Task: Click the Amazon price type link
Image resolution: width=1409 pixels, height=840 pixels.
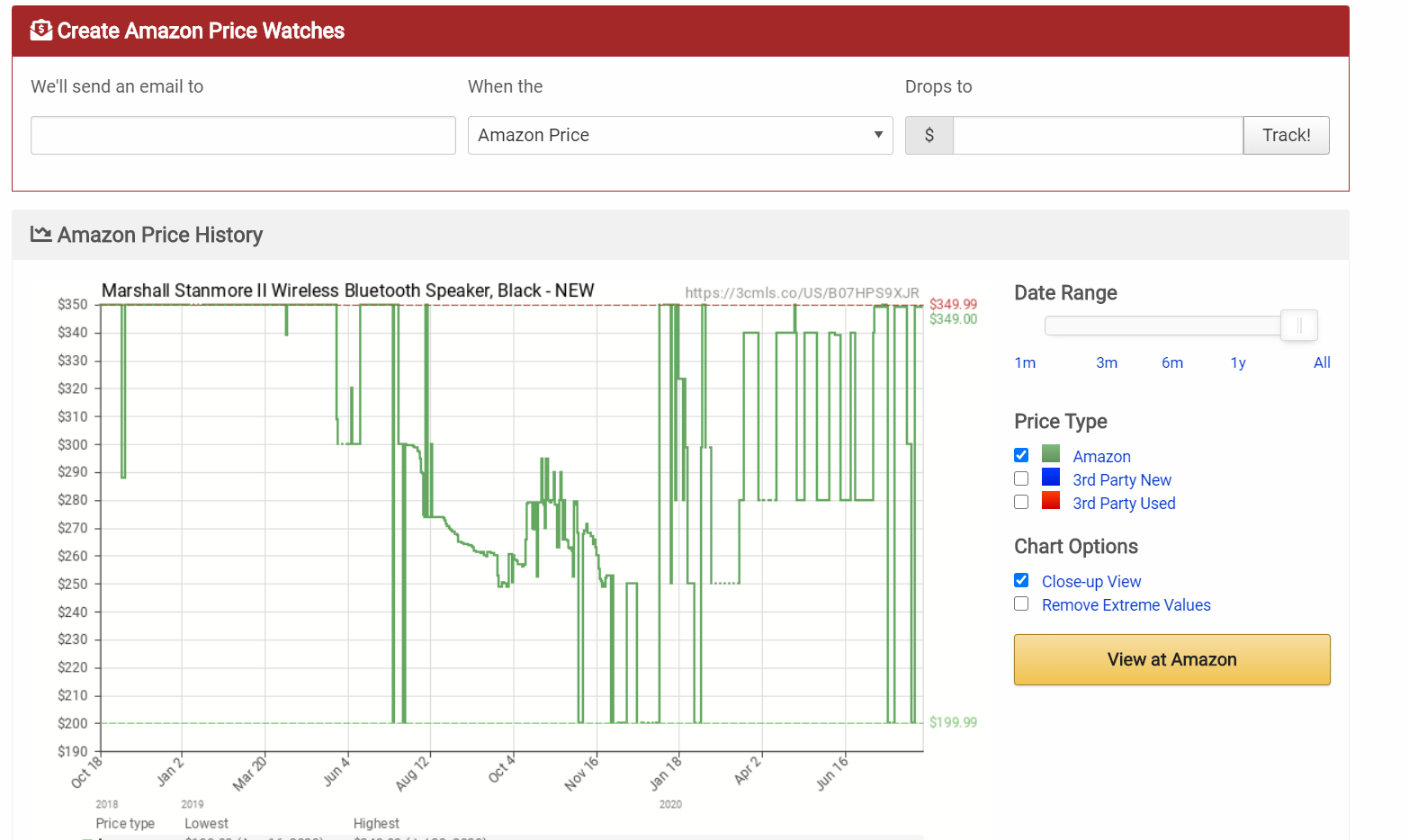Action: pos(1101,457)
